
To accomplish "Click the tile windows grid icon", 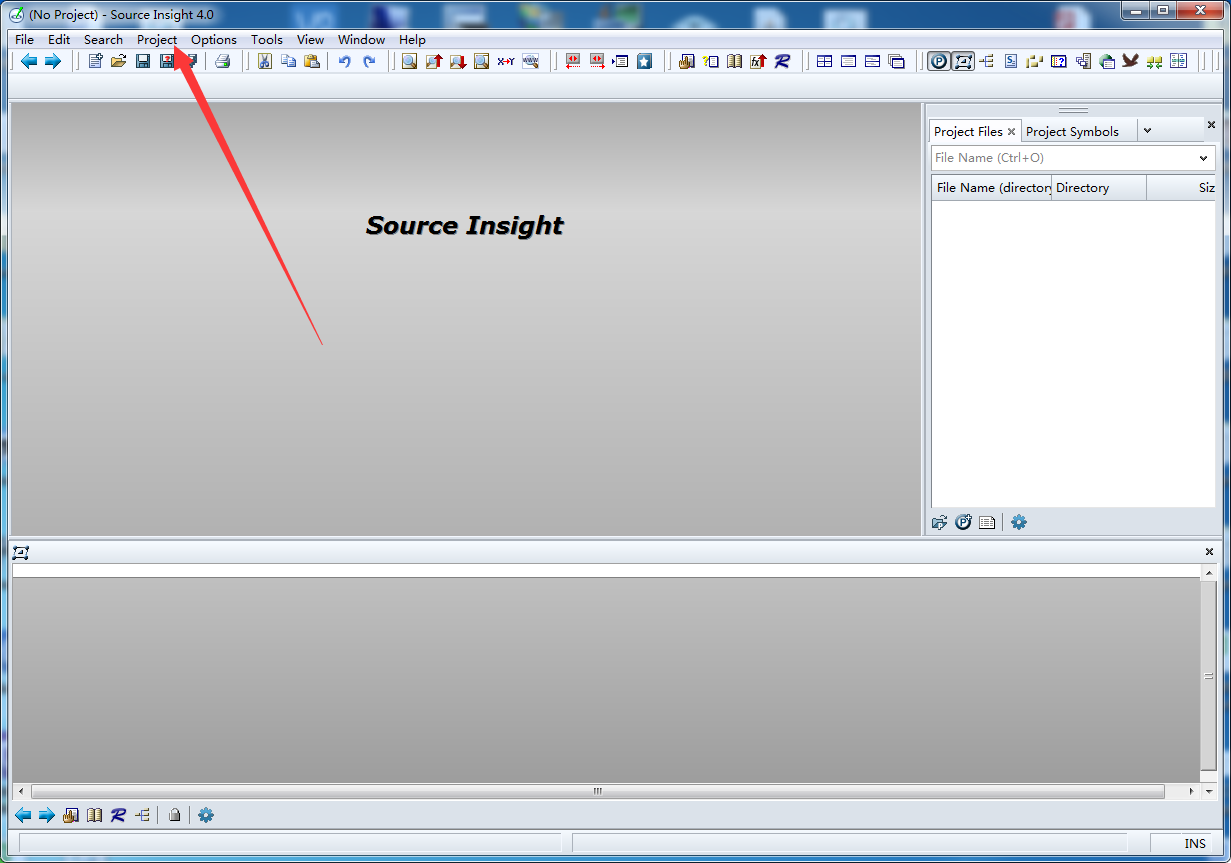I will [824, 61].
